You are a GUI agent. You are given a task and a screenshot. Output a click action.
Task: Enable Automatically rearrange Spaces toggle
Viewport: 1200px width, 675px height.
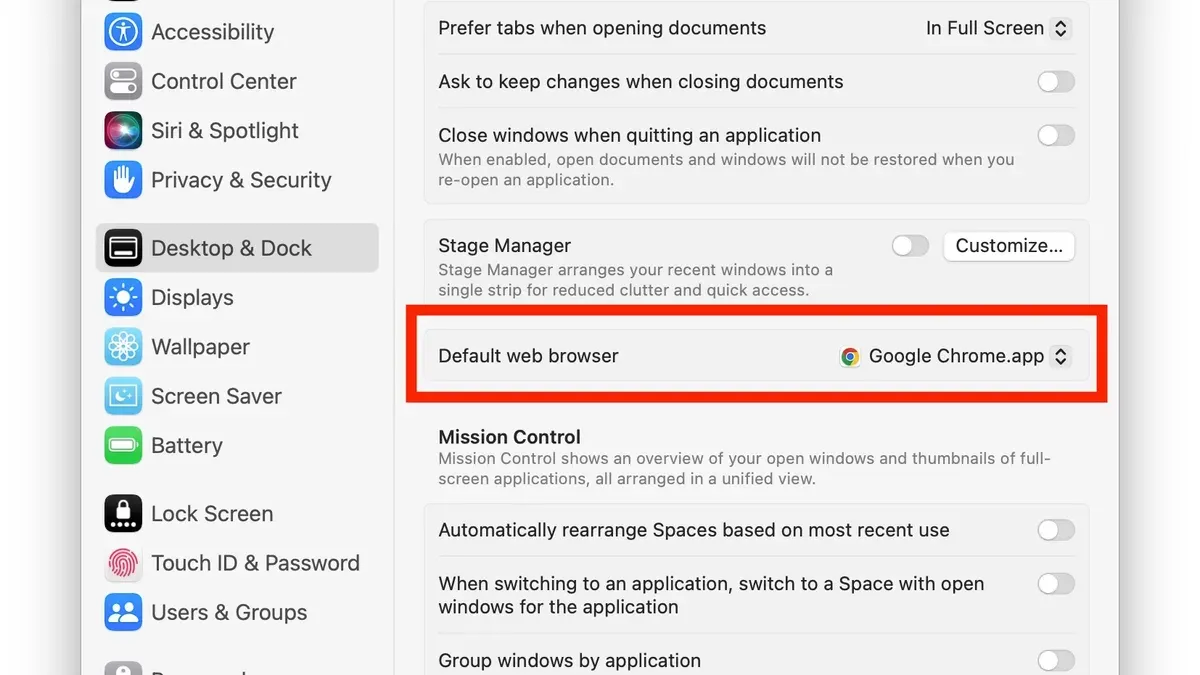coord(1056,530)
